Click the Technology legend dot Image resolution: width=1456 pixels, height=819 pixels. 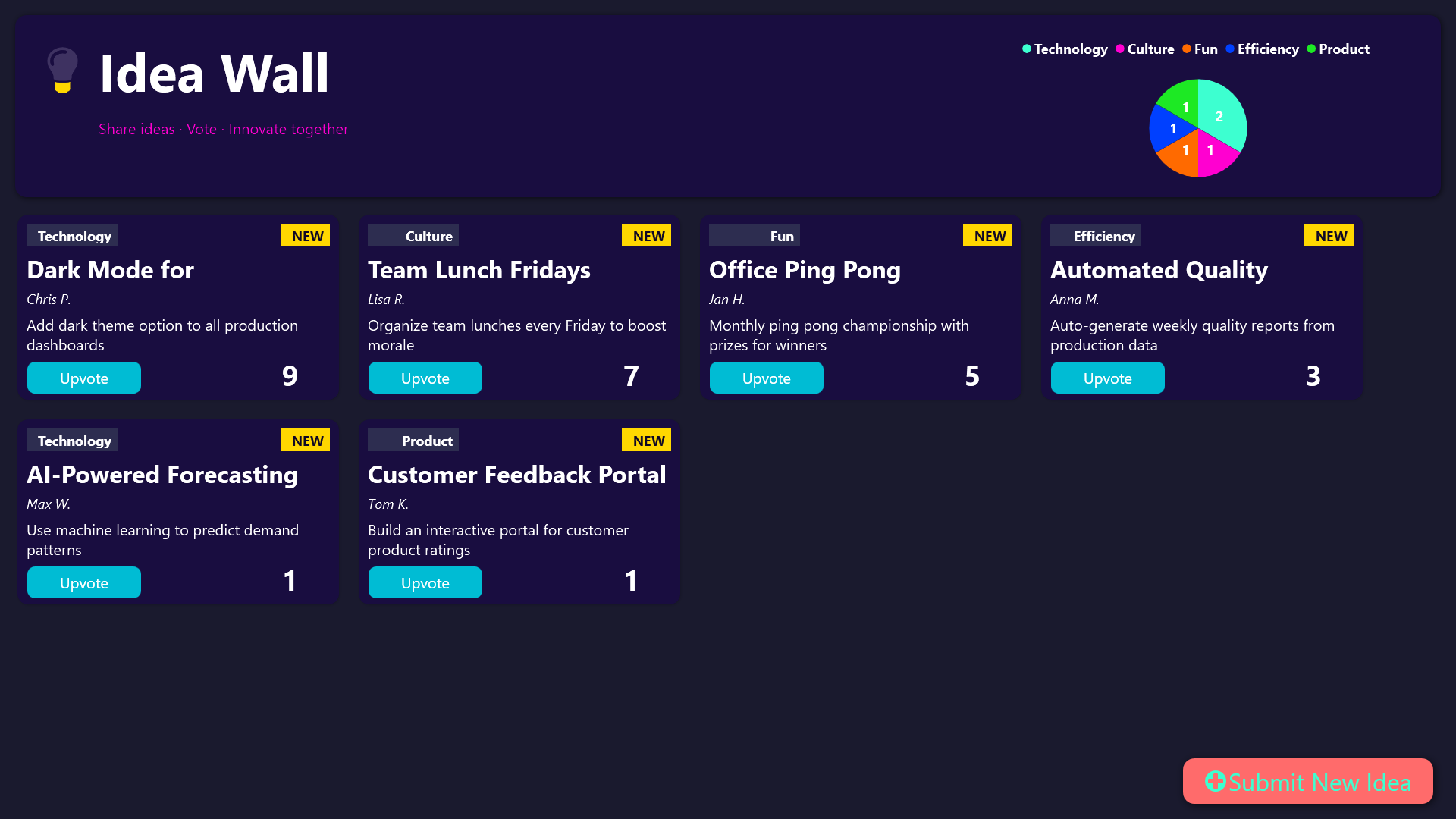[x=1027, y=49]
